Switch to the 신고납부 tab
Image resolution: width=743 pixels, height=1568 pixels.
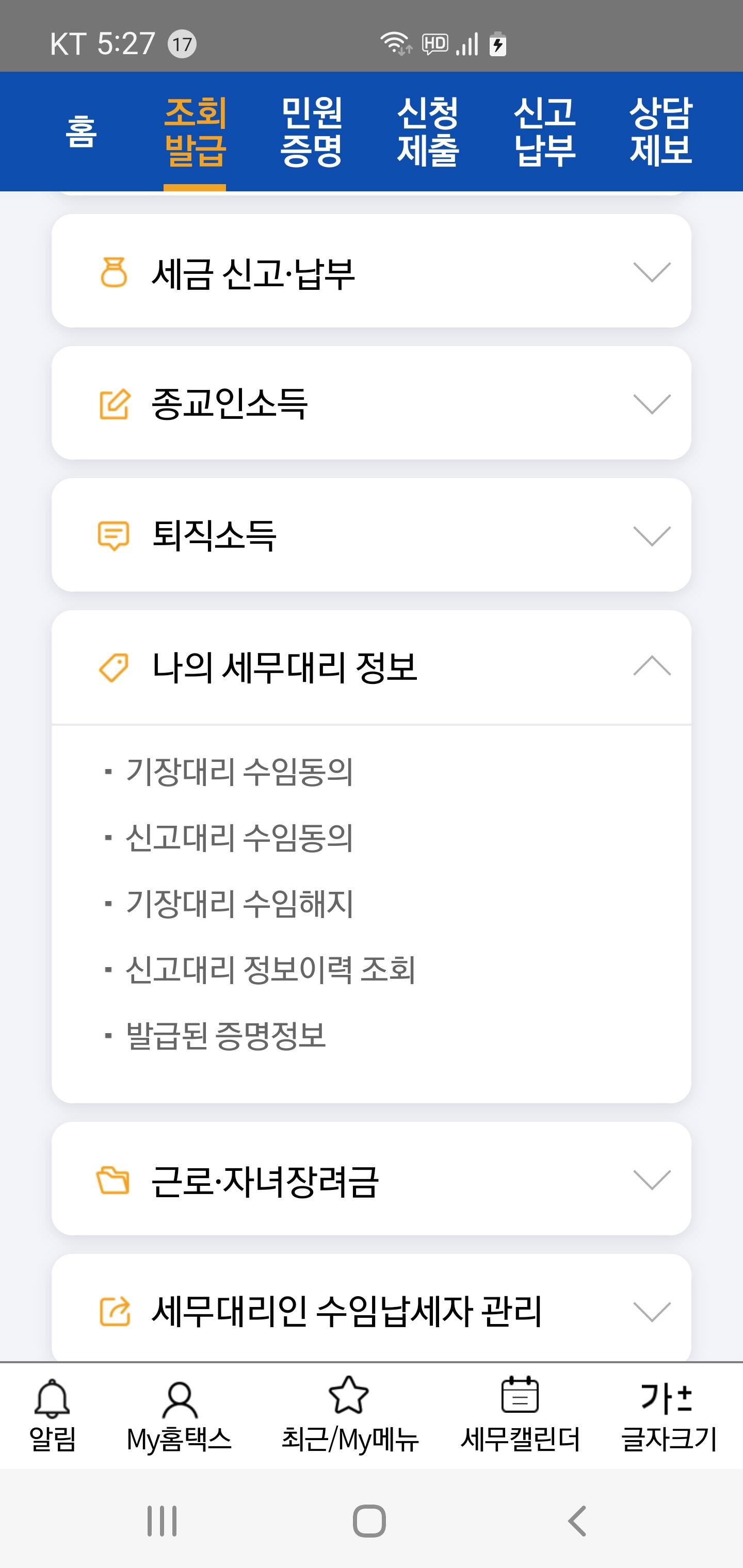544,132
